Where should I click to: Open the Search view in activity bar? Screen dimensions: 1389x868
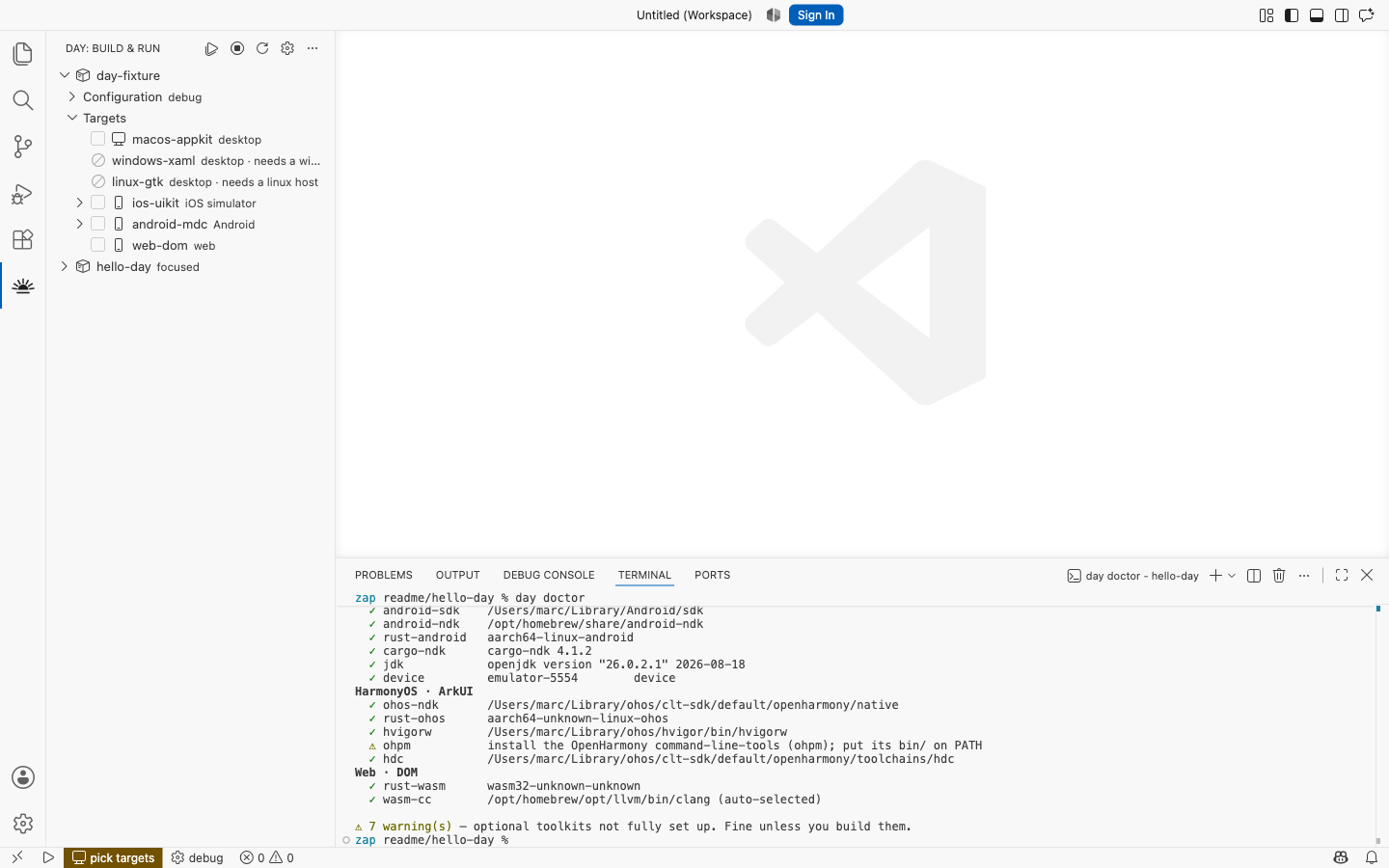coord(23,100)
